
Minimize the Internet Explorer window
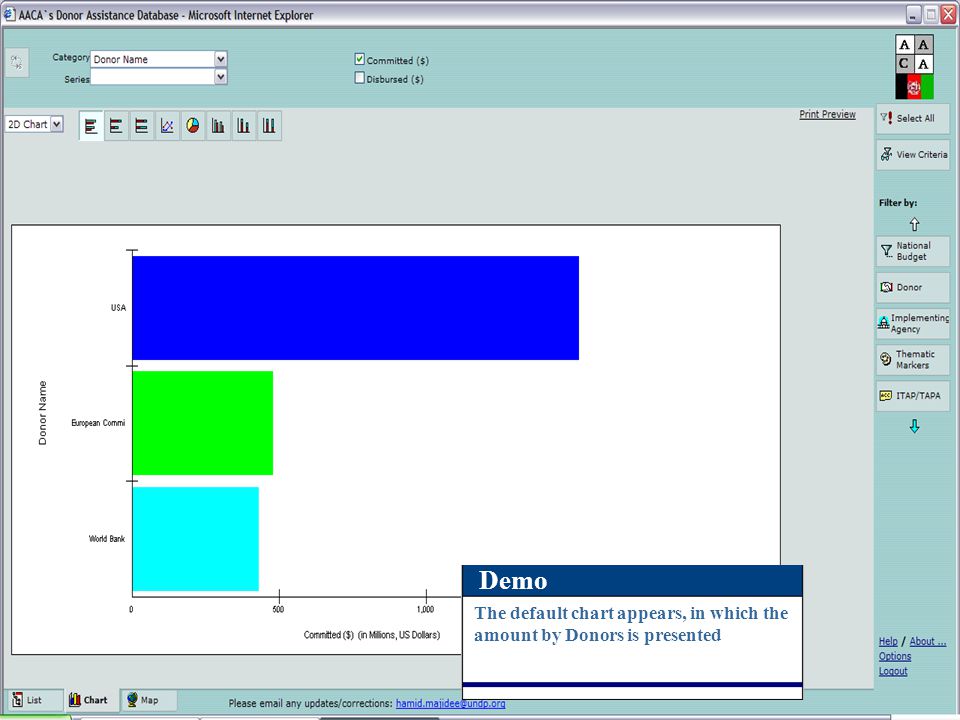tap(913, 15)
